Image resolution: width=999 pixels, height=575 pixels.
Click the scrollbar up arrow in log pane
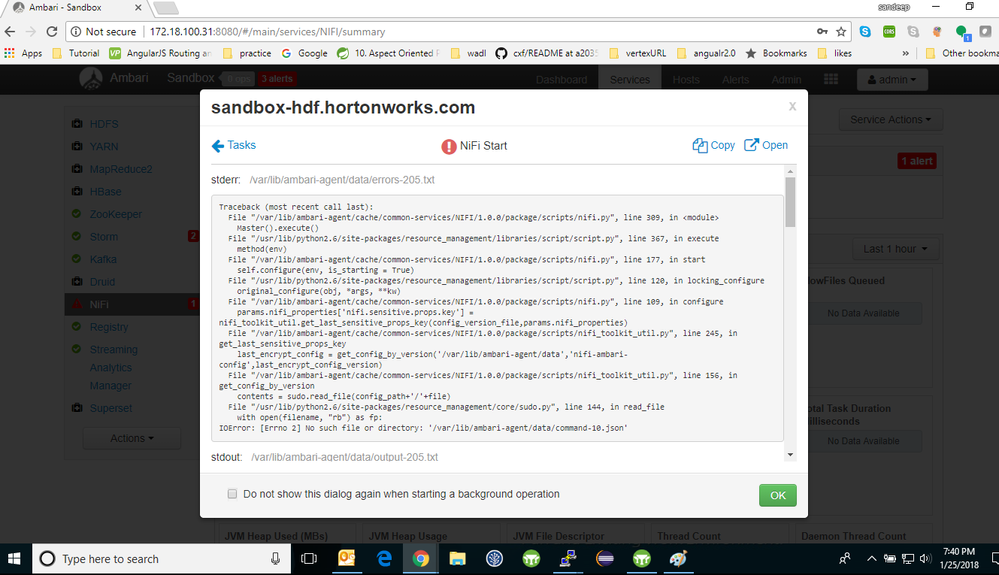(x=790, y=171)
